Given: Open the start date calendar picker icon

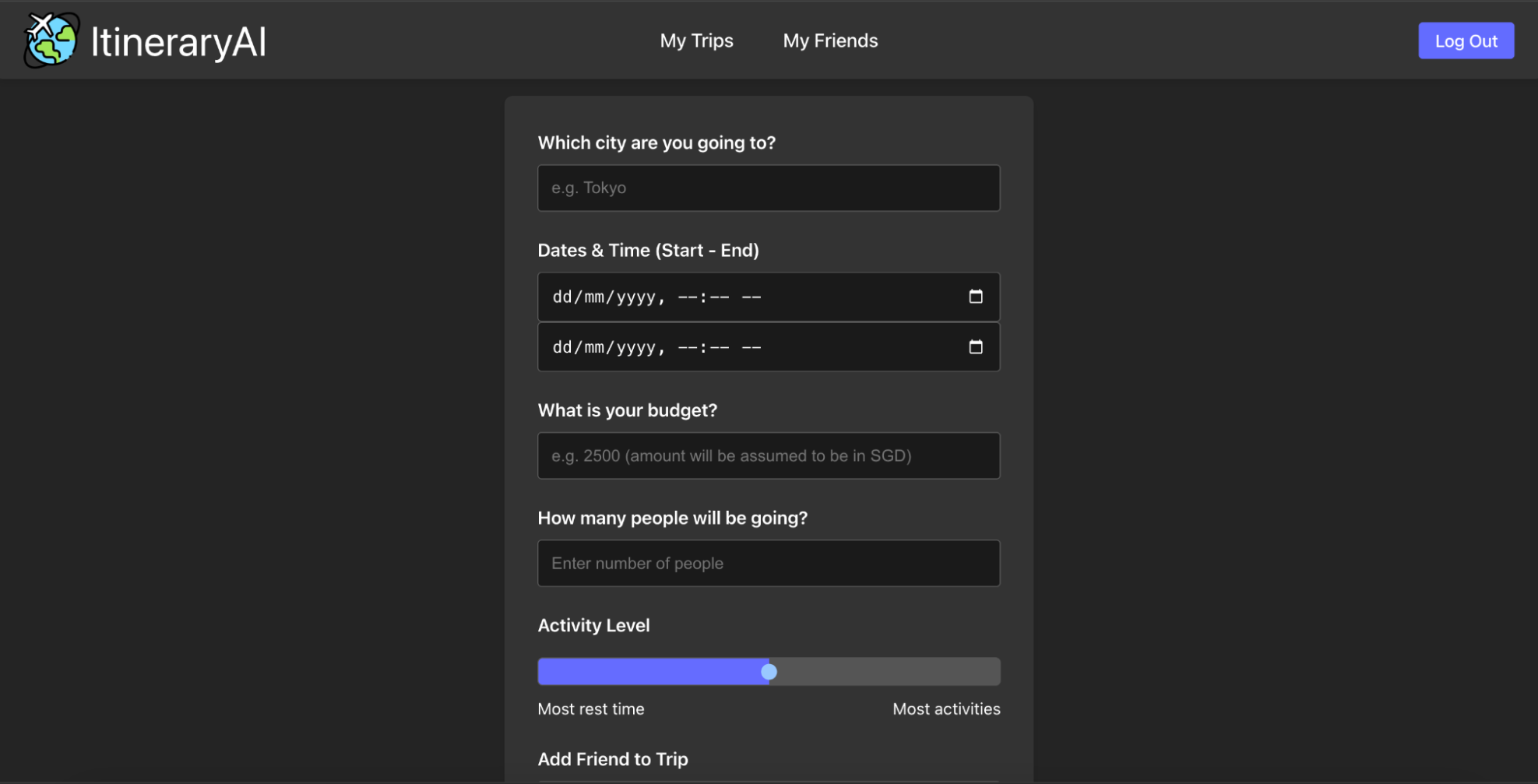Looking at the screenshot, I should [x=976, y=296].
